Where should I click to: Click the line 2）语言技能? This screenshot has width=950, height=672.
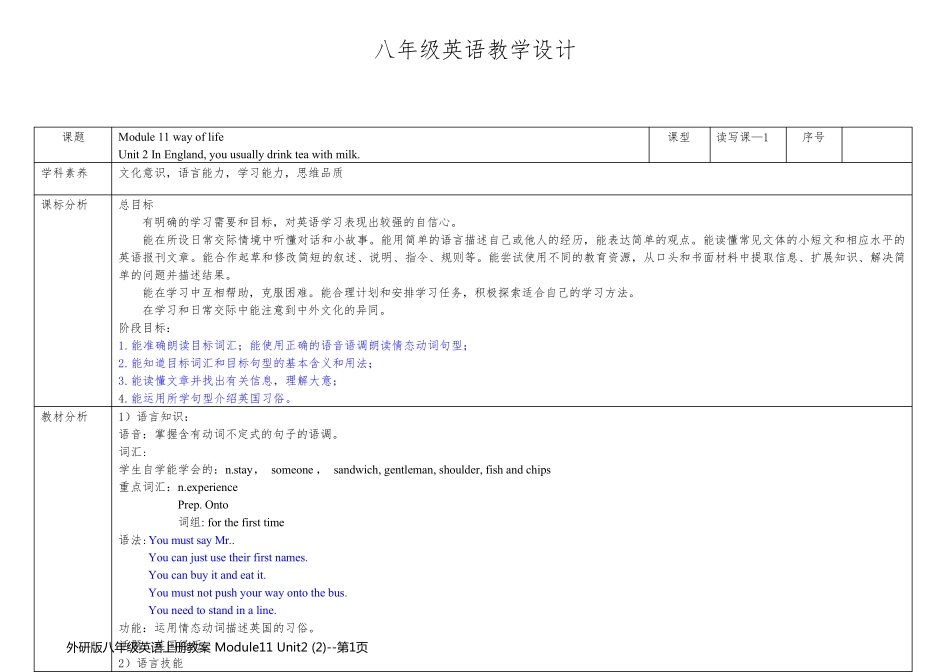151,663
